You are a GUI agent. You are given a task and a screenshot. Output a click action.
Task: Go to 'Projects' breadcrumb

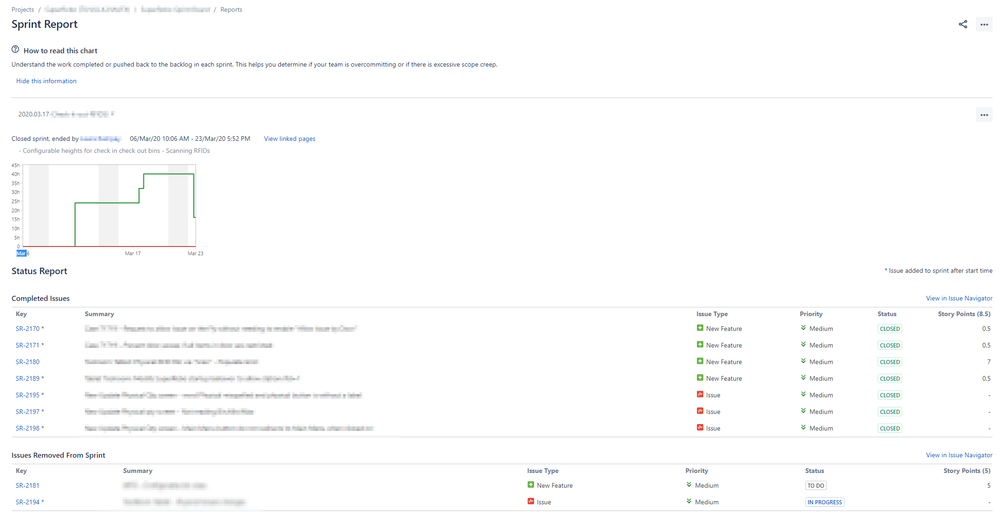pyautogui.click(x=22, y=10)
